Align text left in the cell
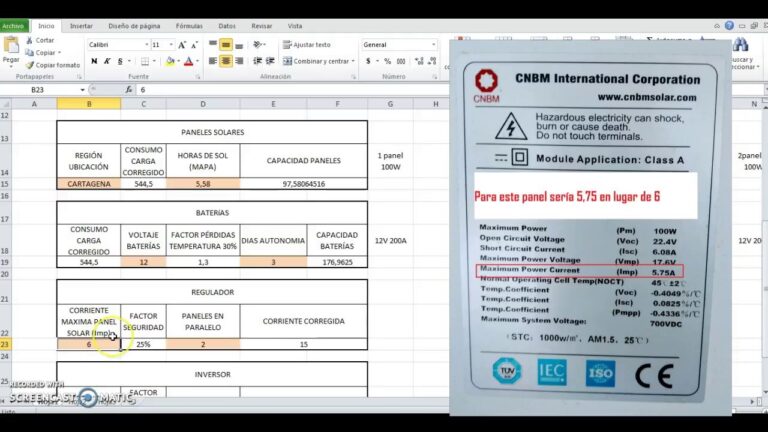 point(212,61)
